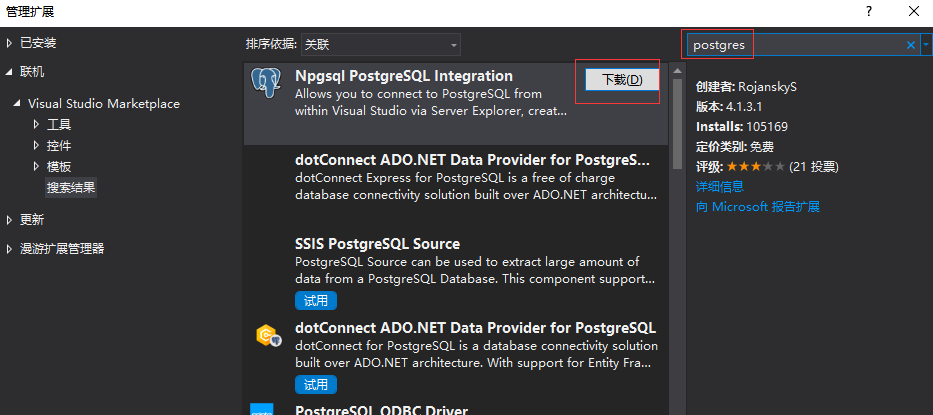Select PostgreSQL ODBC Driver entry

pyautogui.click(x=455, y=409)
